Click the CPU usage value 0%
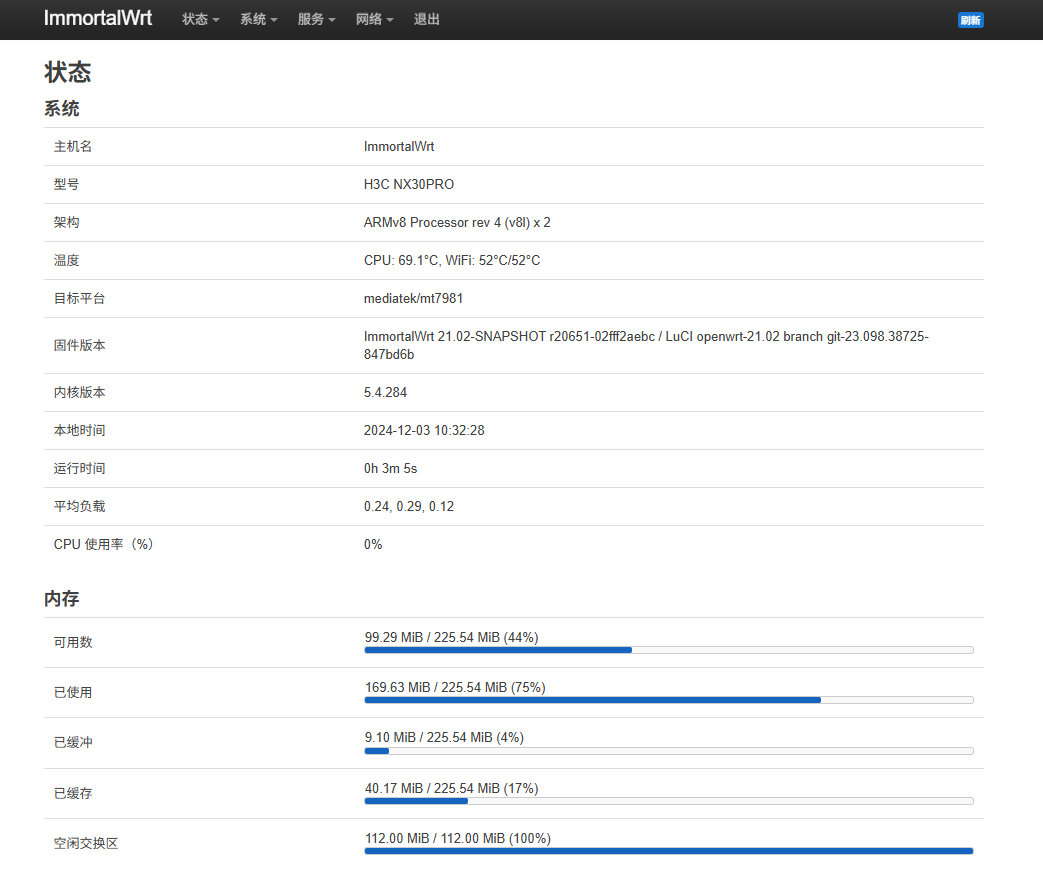Viewport: 1043px width, 871px height. pyautogui.click(x=373, y=544)
